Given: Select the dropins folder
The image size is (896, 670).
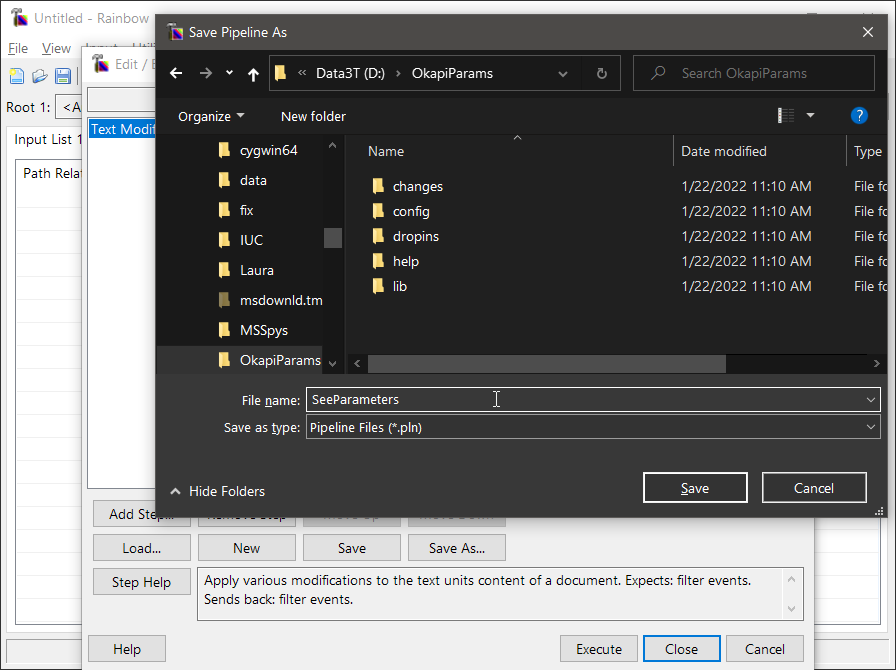Looking at the screenshot, I should (x=415, y=236).
